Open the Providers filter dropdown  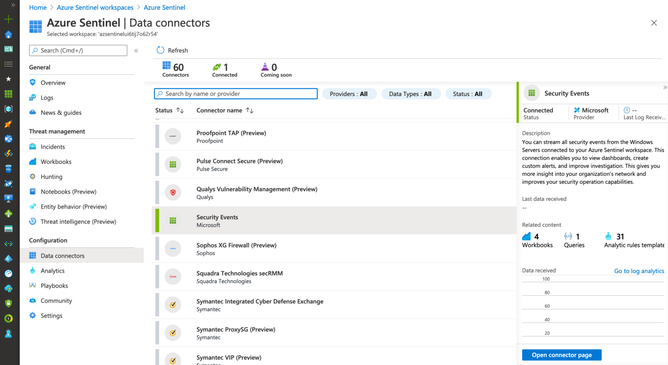pos(349,94)
